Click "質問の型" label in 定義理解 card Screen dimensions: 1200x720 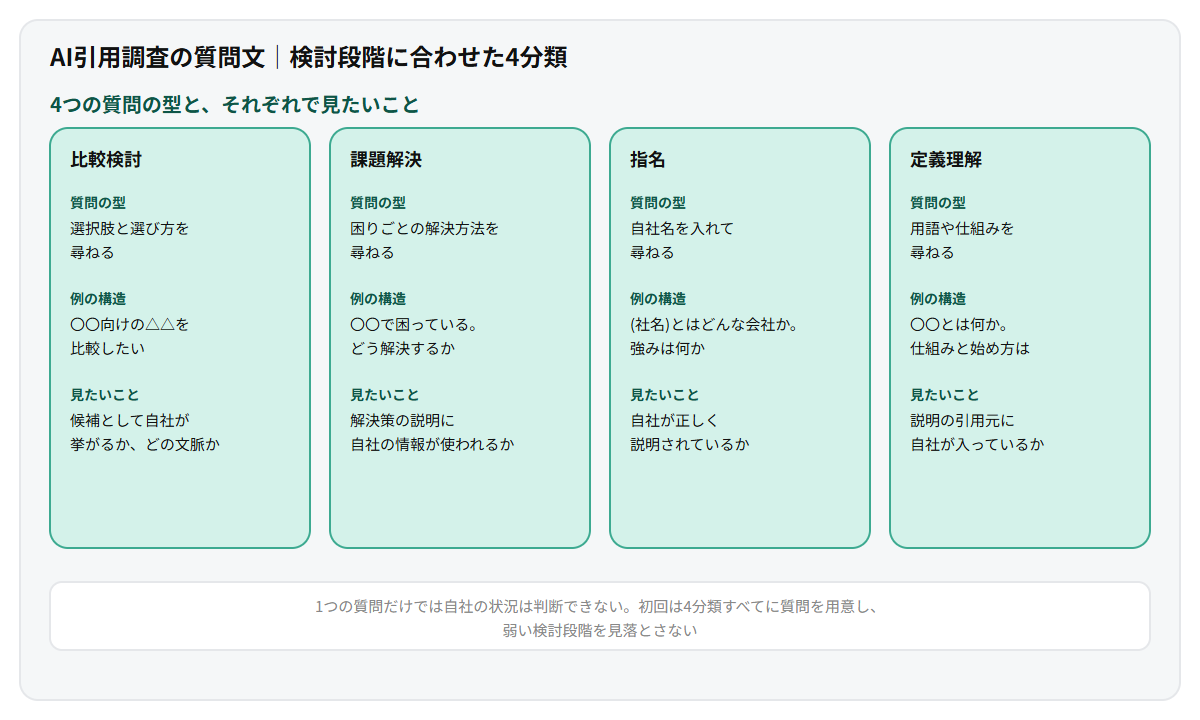938,203
